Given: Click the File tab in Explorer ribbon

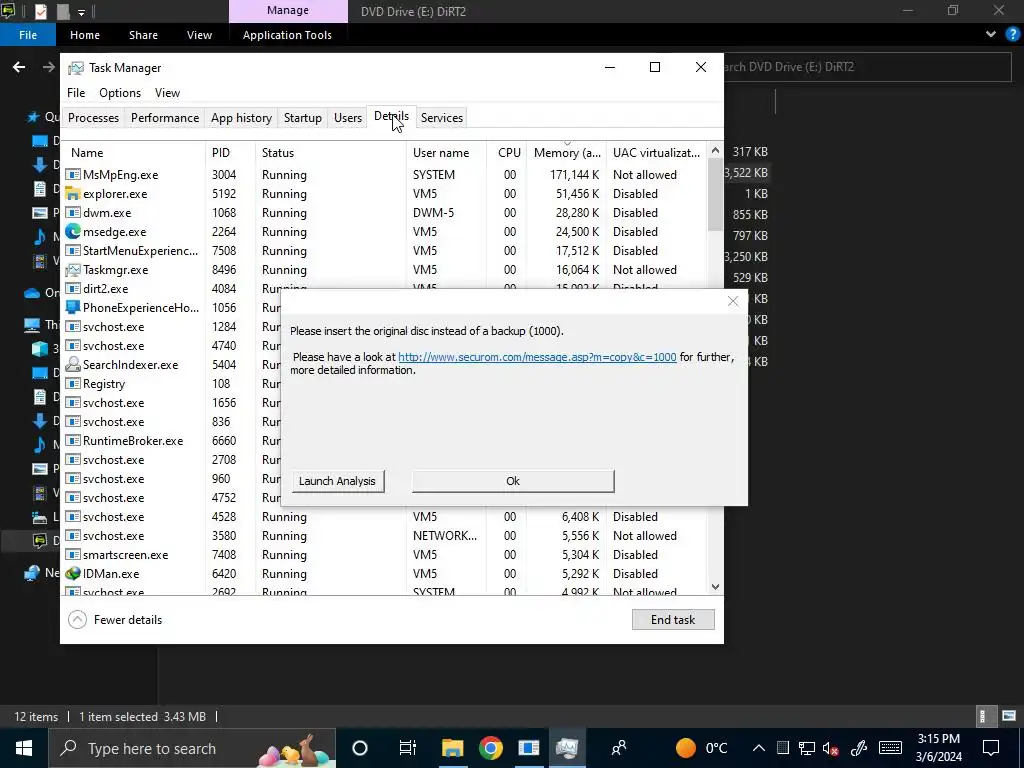Looking at the screenshot, I should point(28,35).
